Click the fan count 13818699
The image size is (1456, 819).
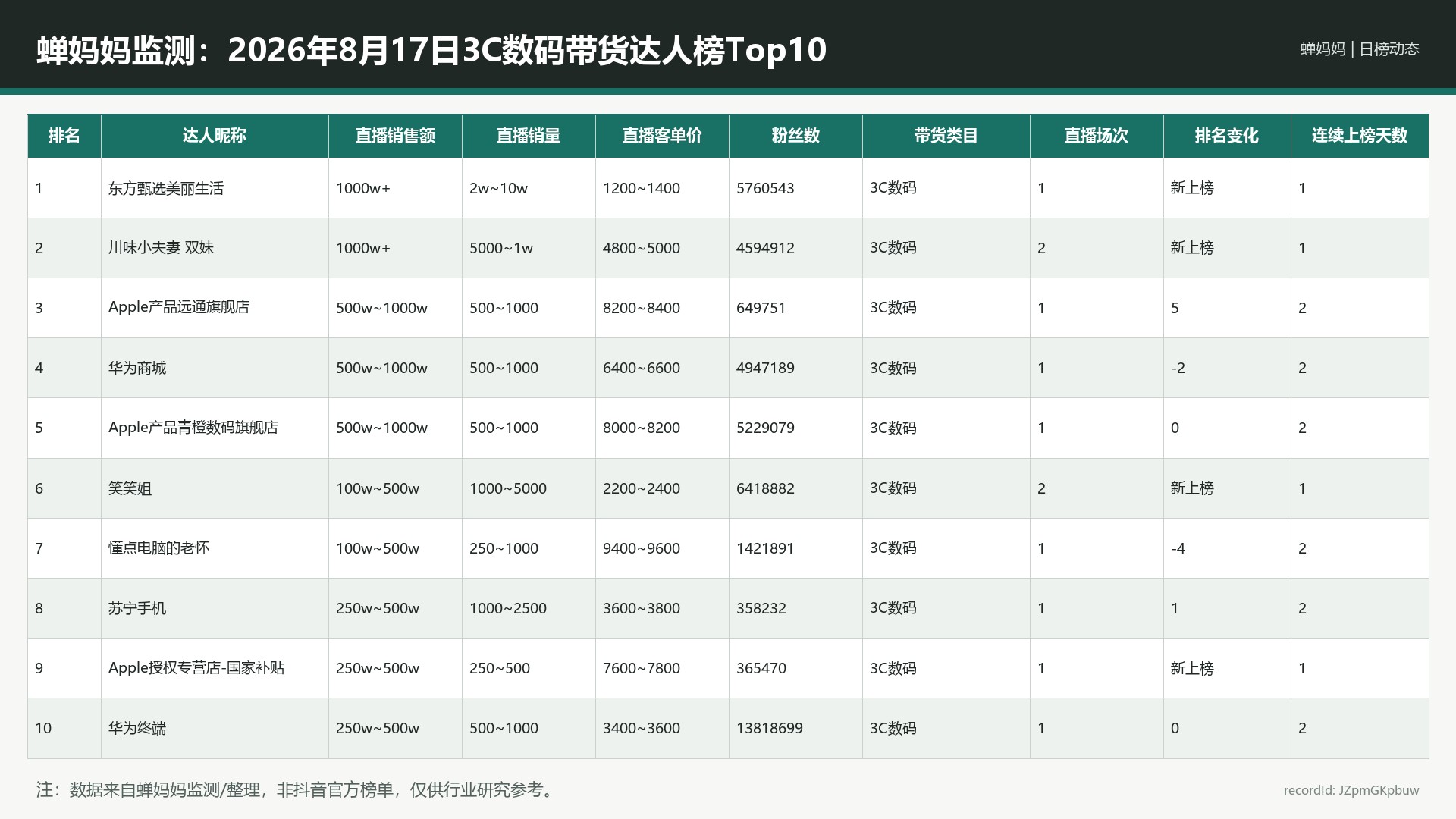tap(770, 728)
